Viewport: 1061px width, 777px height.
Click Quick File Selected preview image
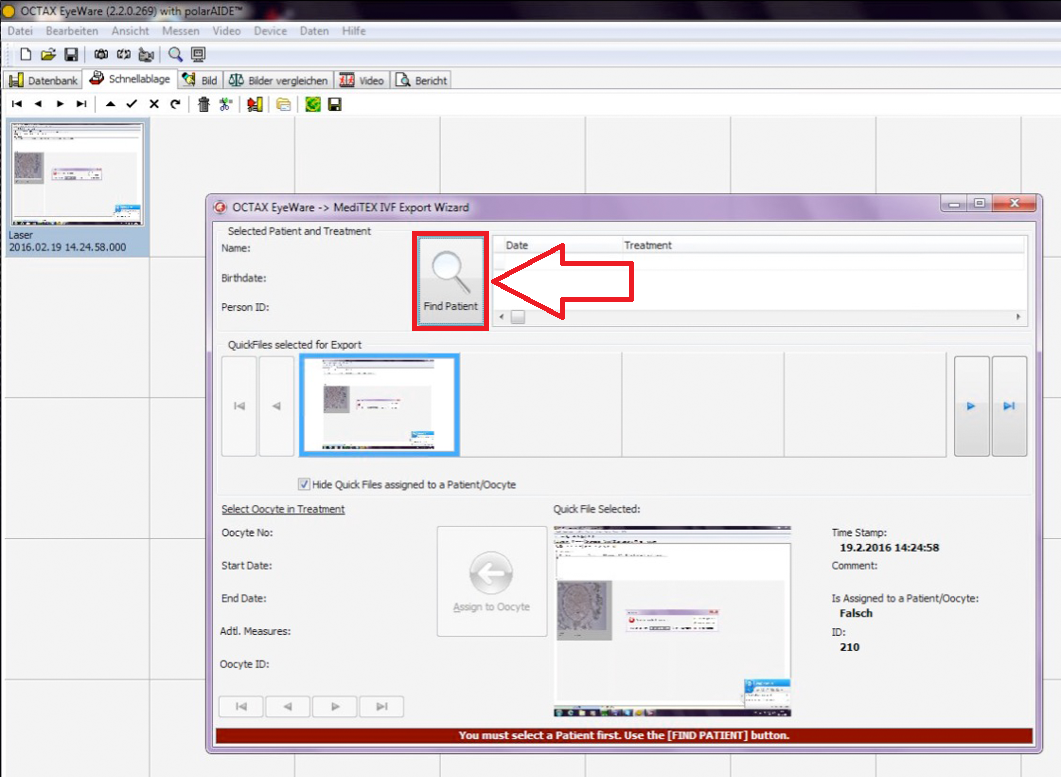coord(672,621)
